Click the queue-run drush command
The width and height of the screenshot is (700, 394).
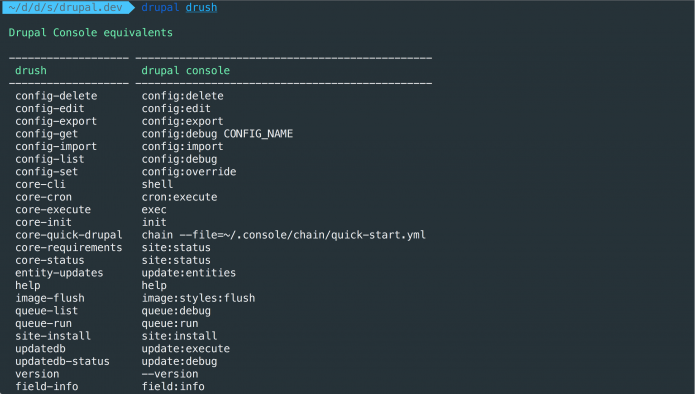[x=43, y=323]
